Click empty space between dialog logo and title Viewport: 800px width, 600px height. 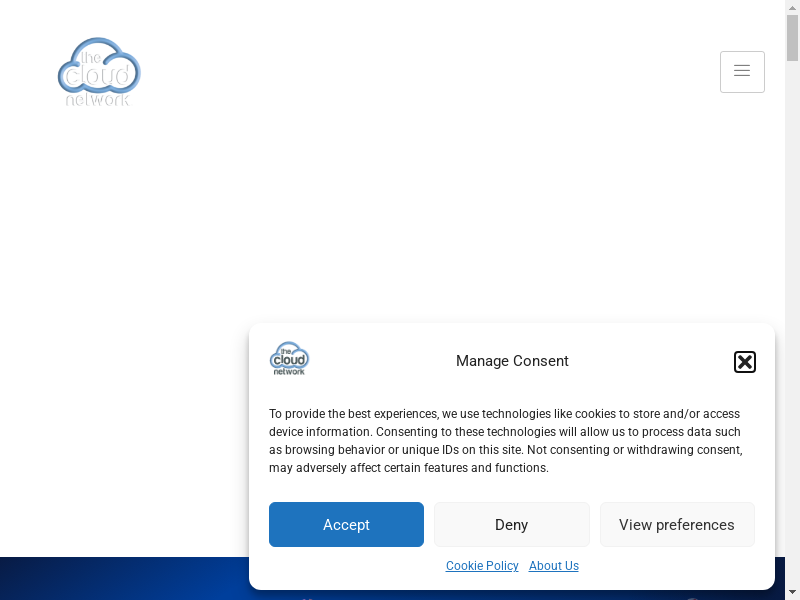pyautogui.click(x=380, y=361)
